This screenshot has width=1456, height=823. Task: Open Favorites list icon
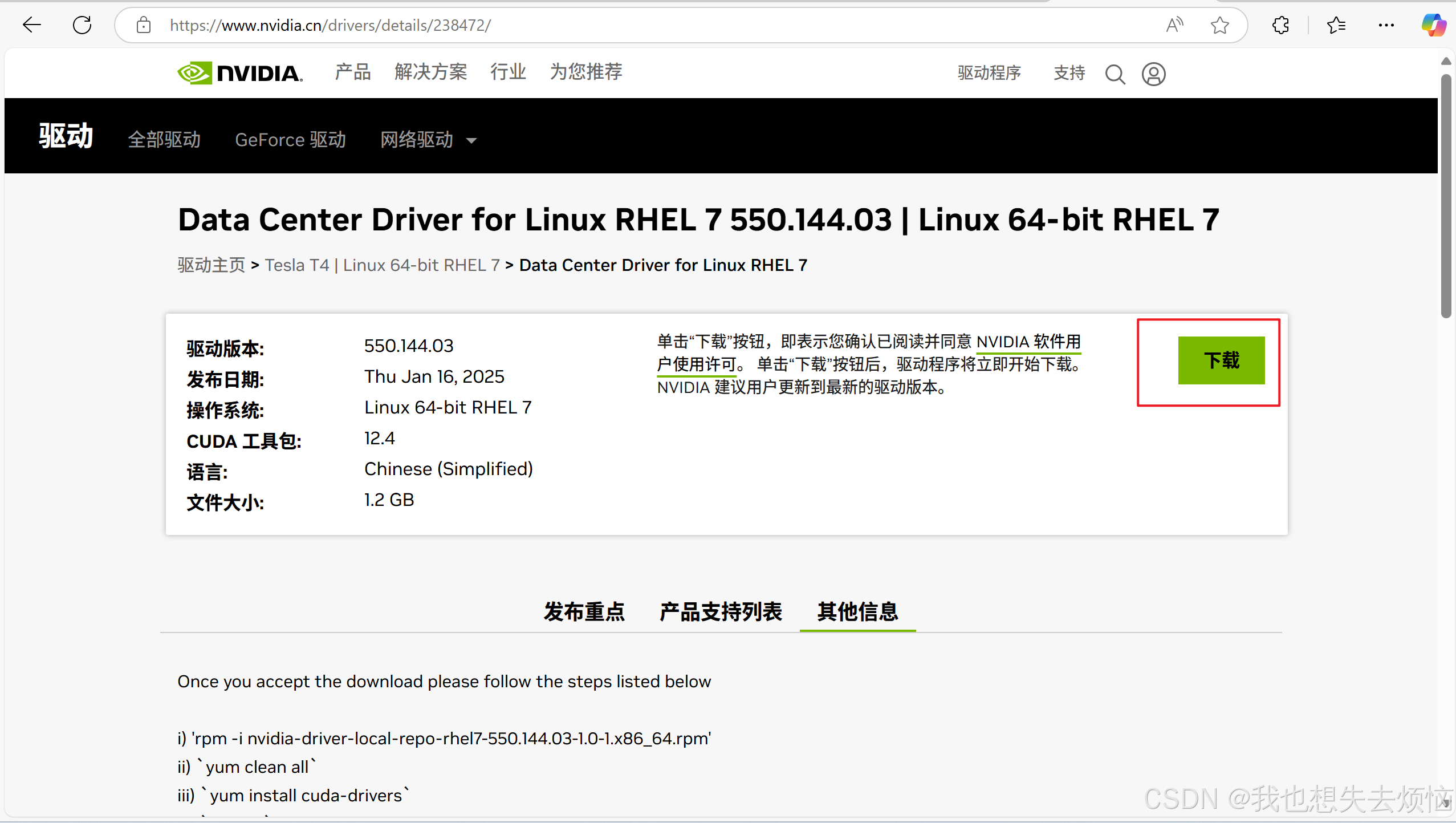point(1336,25)
